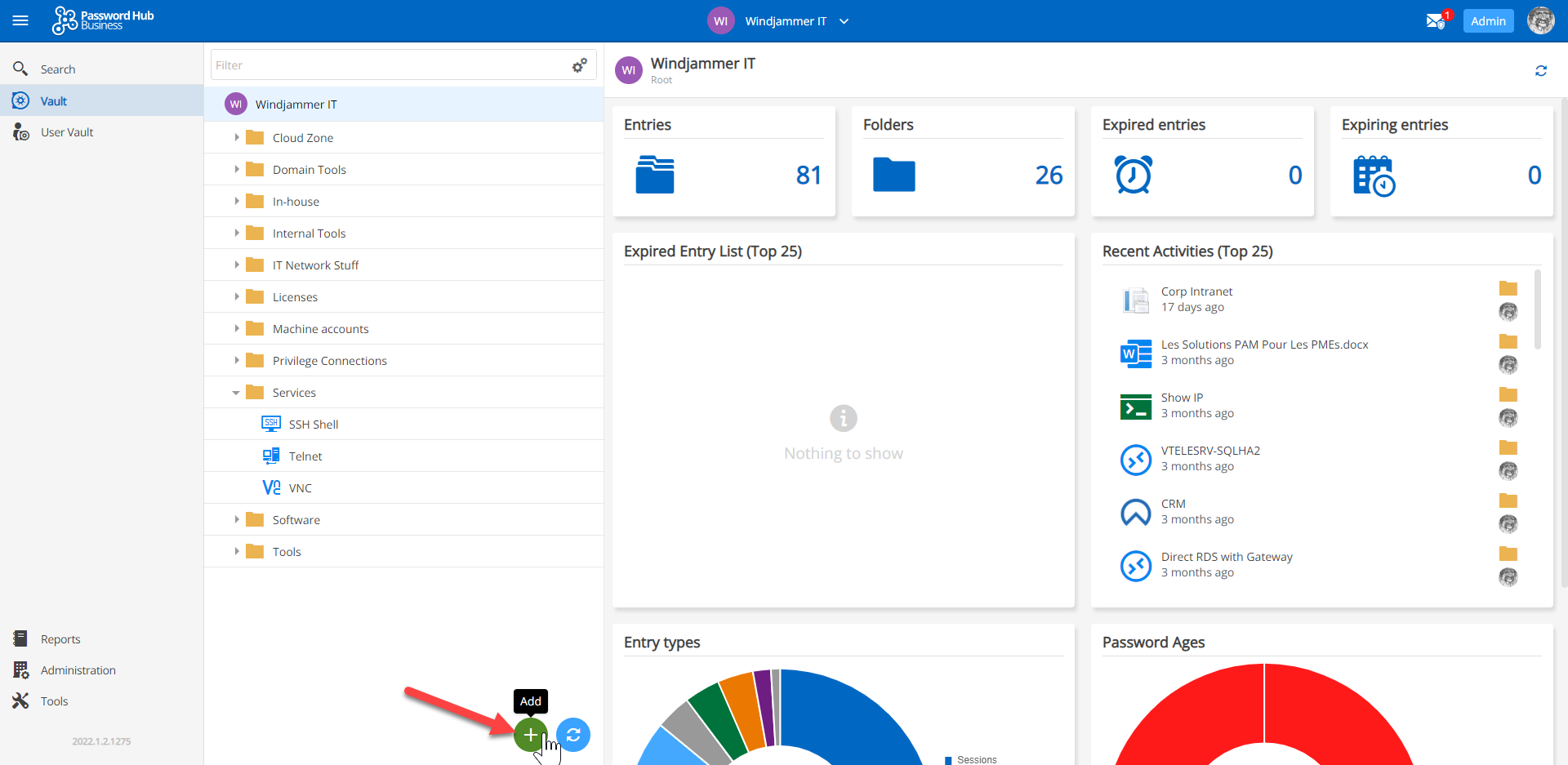Click the filter settings gears icon
1568x765 pixels.
[x=580, y=65]
